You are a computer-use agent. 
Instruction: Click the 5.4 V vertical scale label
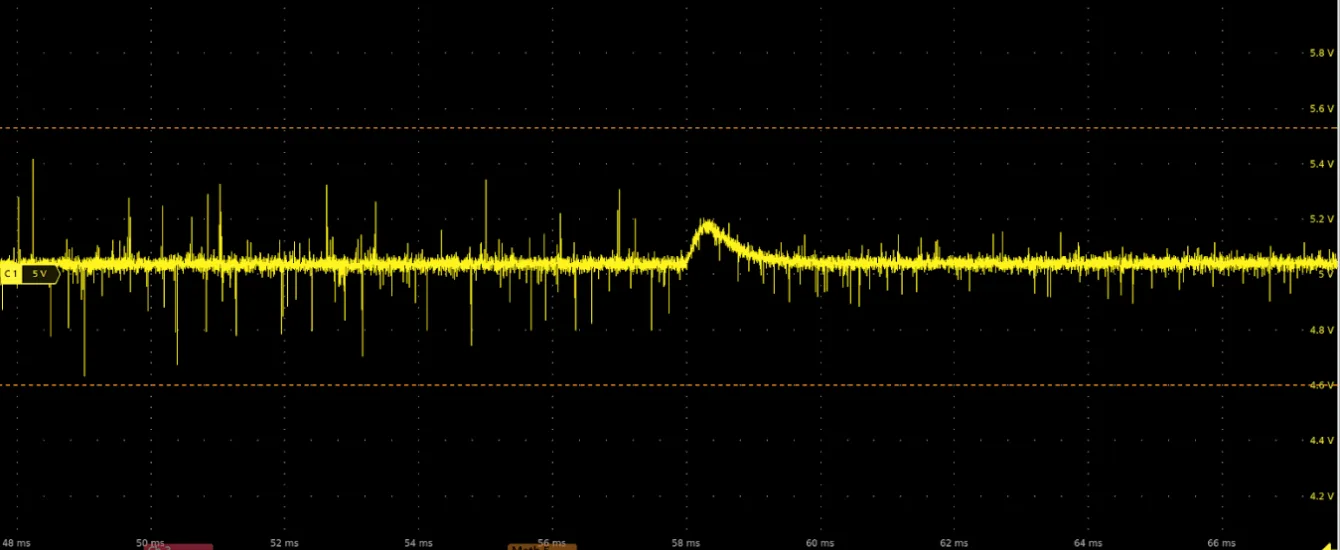[x=1321, y=164]
